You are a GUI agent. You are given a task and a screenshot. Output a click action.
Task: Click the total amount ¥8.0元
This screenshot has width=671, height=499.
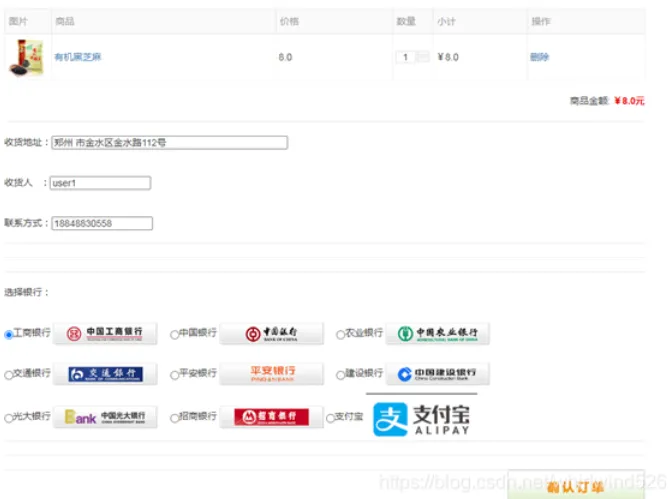pyautogui.click(x=629, y=101)
